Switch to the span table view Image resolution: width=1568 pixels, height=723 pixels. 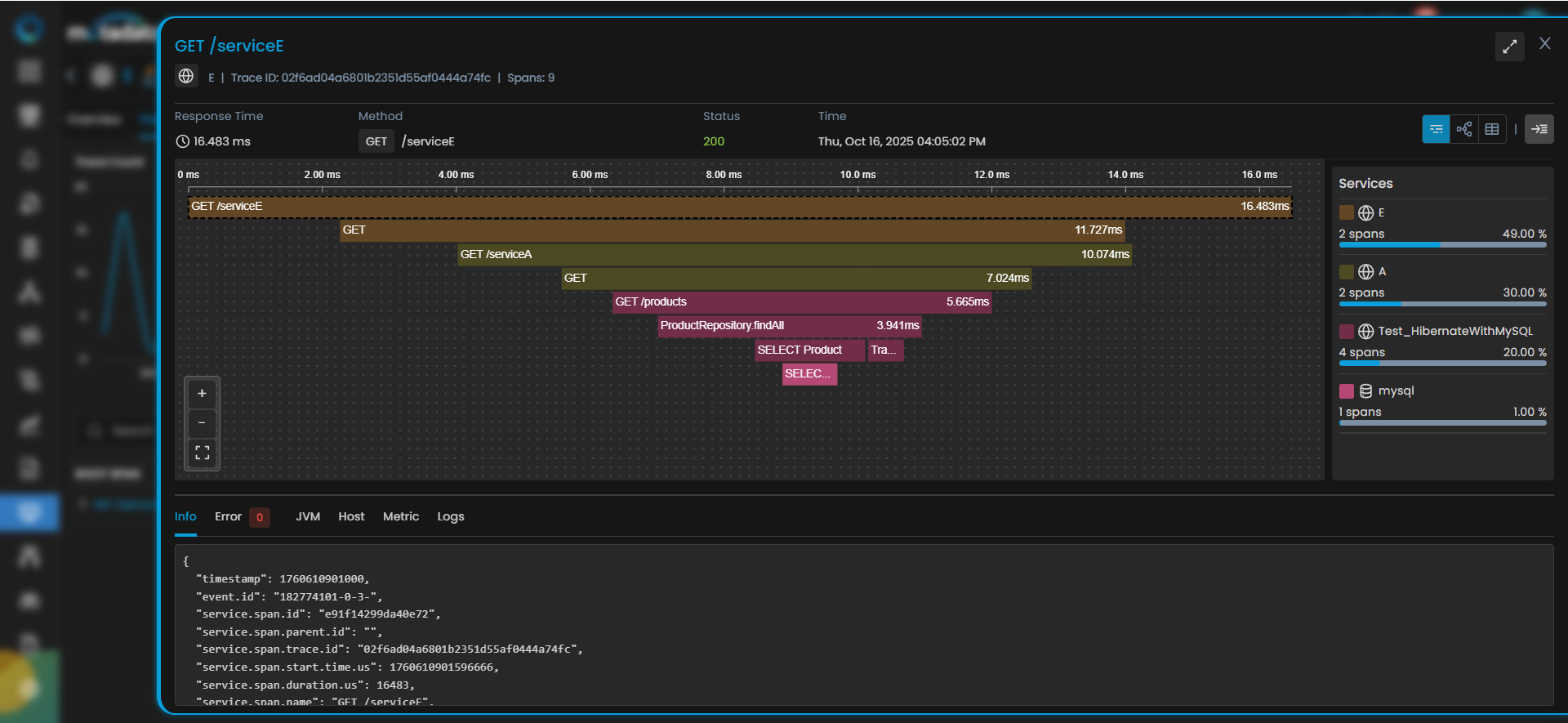coord(1492,129)
